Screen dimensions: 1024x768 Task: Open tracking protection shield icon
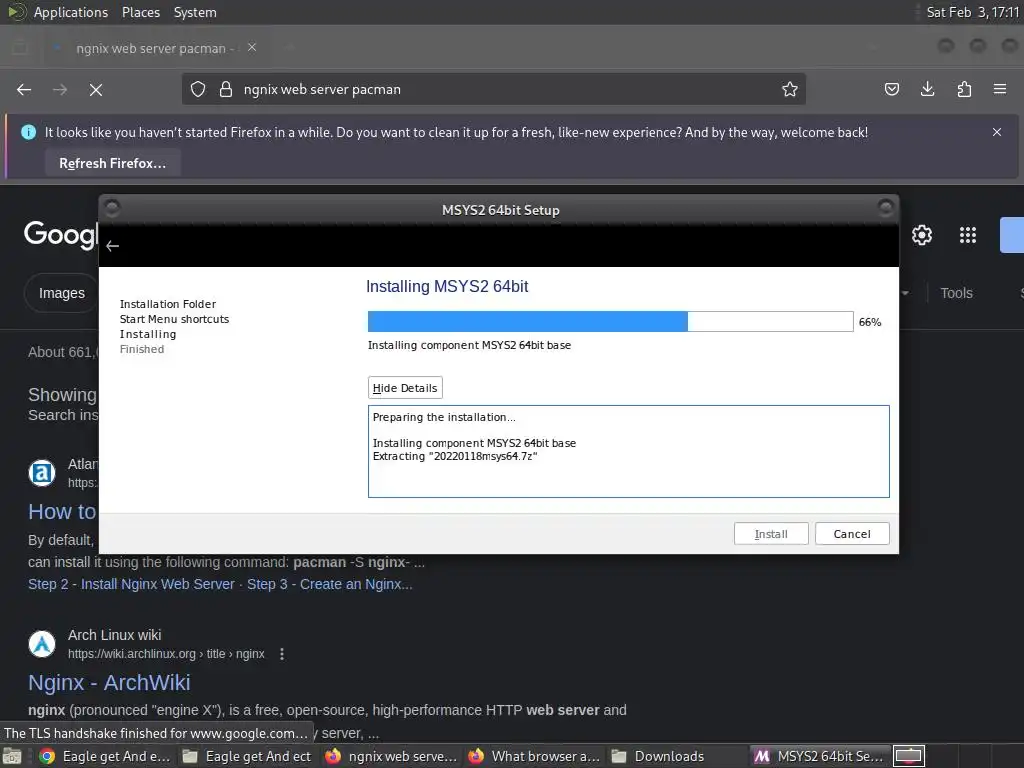198,89
